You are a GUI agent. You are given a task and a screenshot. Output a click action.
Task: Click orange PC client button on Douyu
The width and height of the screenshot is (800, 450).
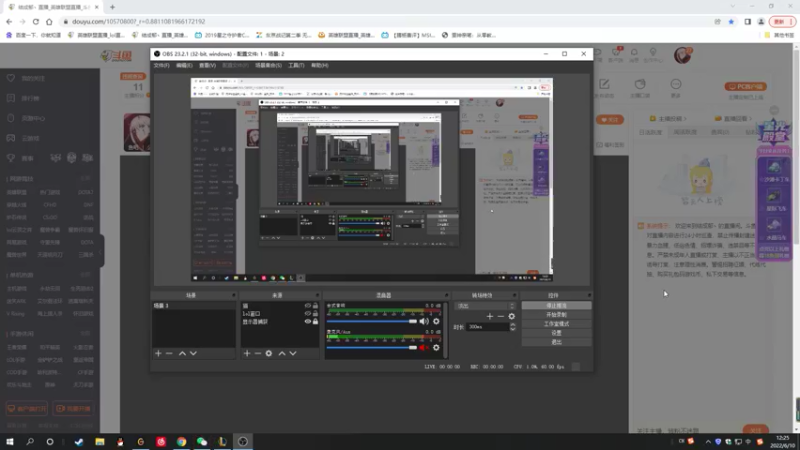(746, 86)
